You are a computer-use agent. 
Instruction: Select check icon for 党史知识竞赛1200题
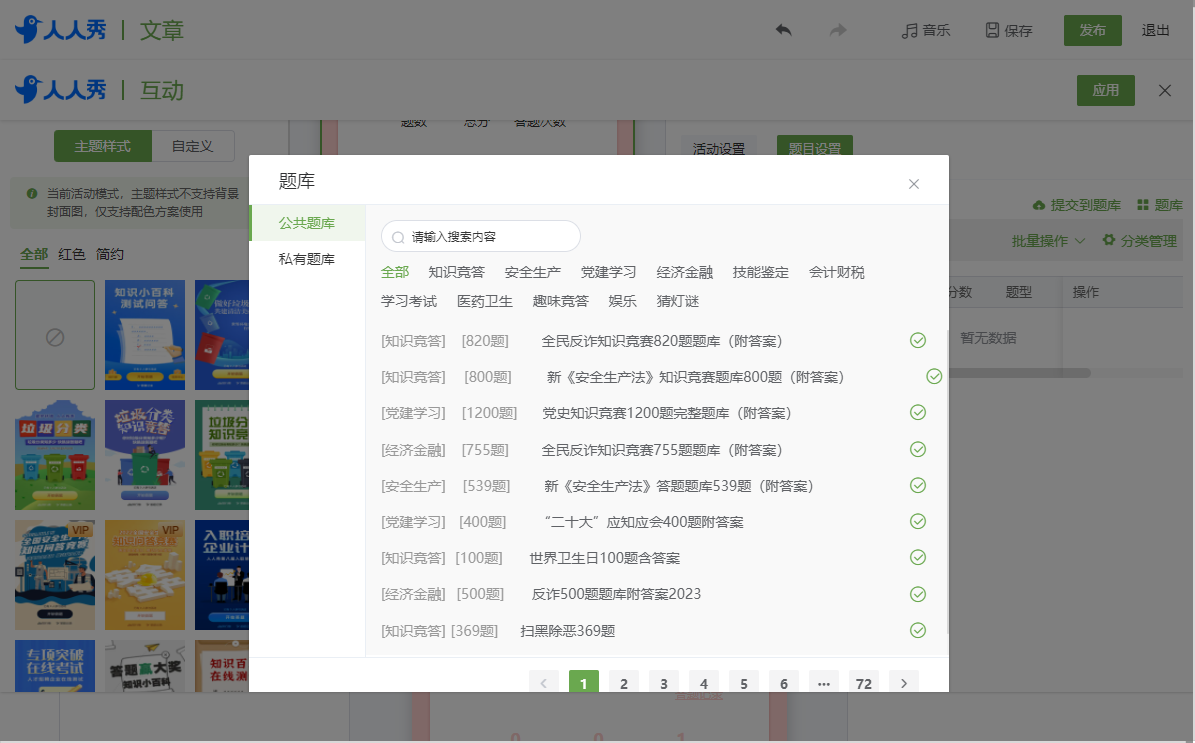(918, 412)
